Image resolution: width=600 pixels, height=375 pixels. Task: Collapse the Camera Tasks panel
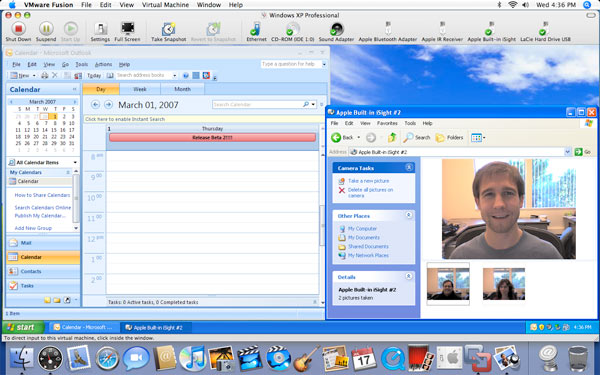409,167
